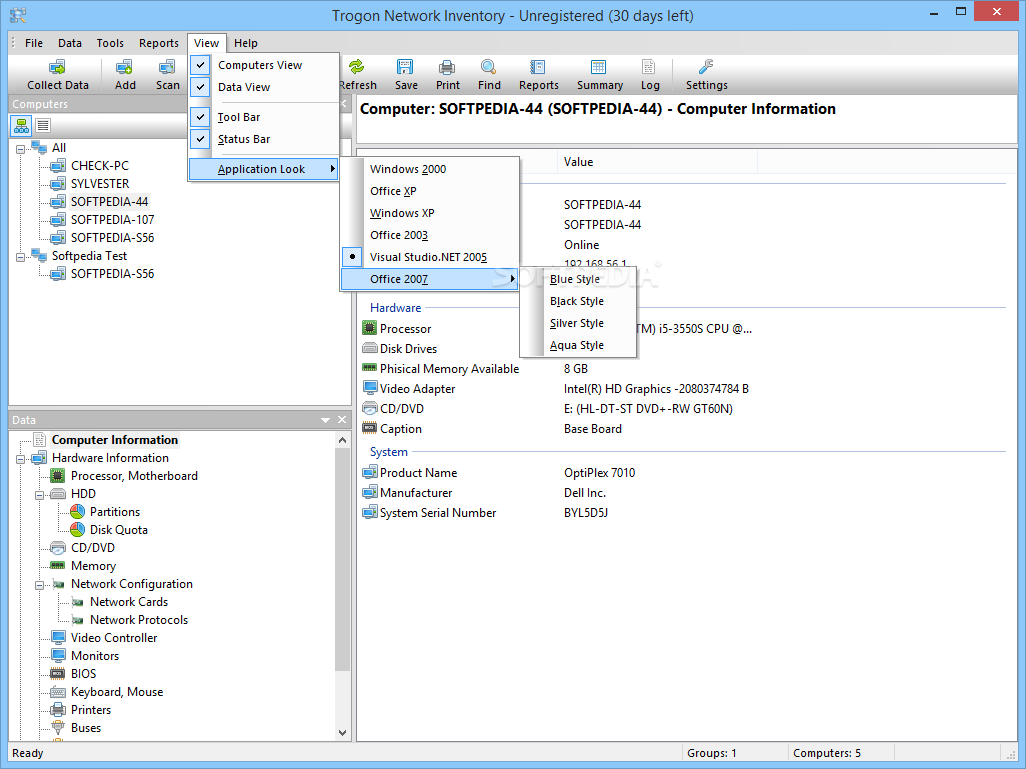Select SYLVESTER in Computers tree
Screen dimensions: 1026x769
(100, 183)
